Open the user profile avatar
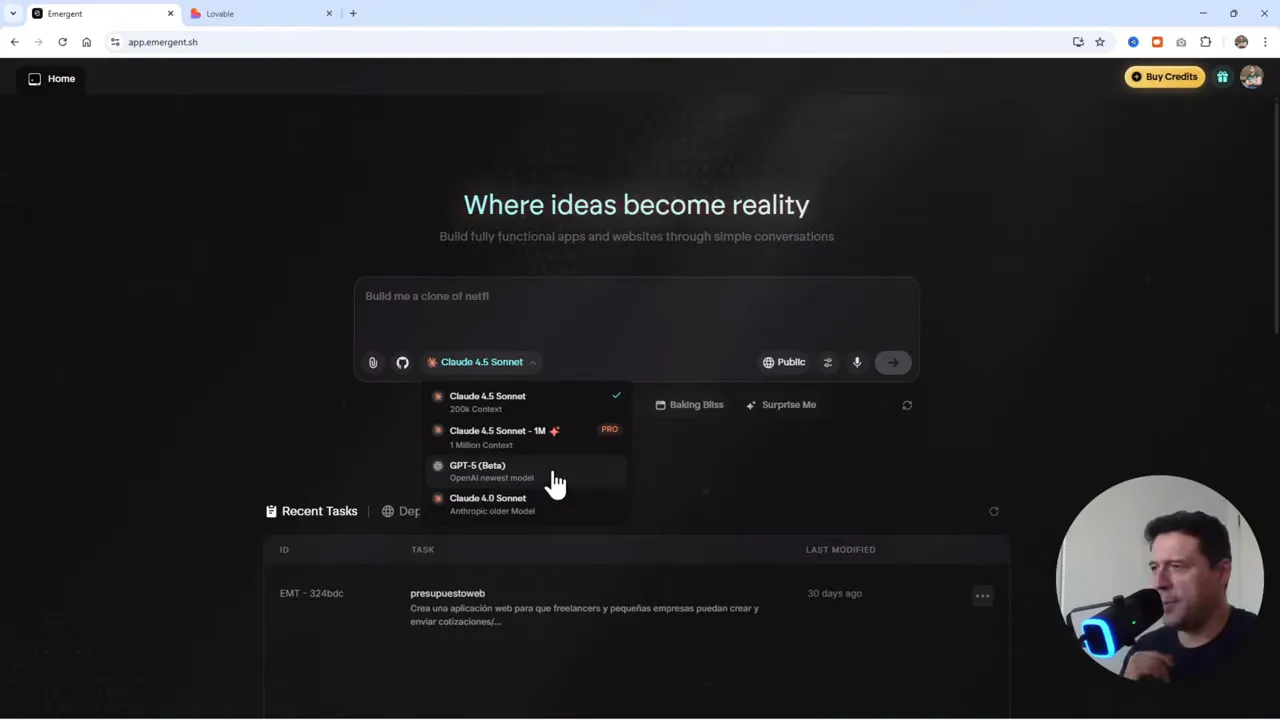The width and height of the screenshot is (1280, 720). click(1251, 77)
